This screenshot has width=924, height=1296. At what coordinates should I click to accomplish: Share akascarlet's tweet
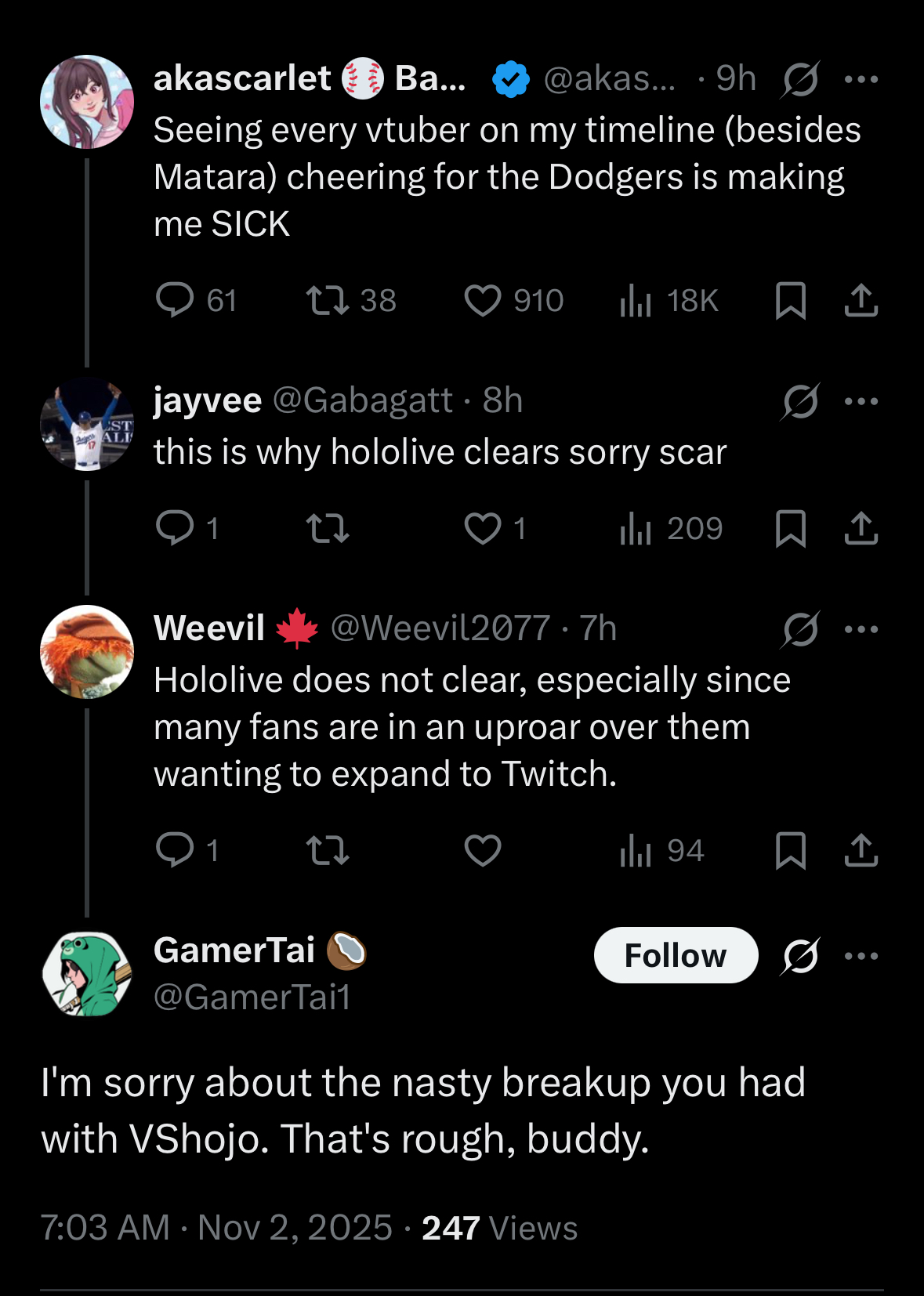tap(861, 300)
